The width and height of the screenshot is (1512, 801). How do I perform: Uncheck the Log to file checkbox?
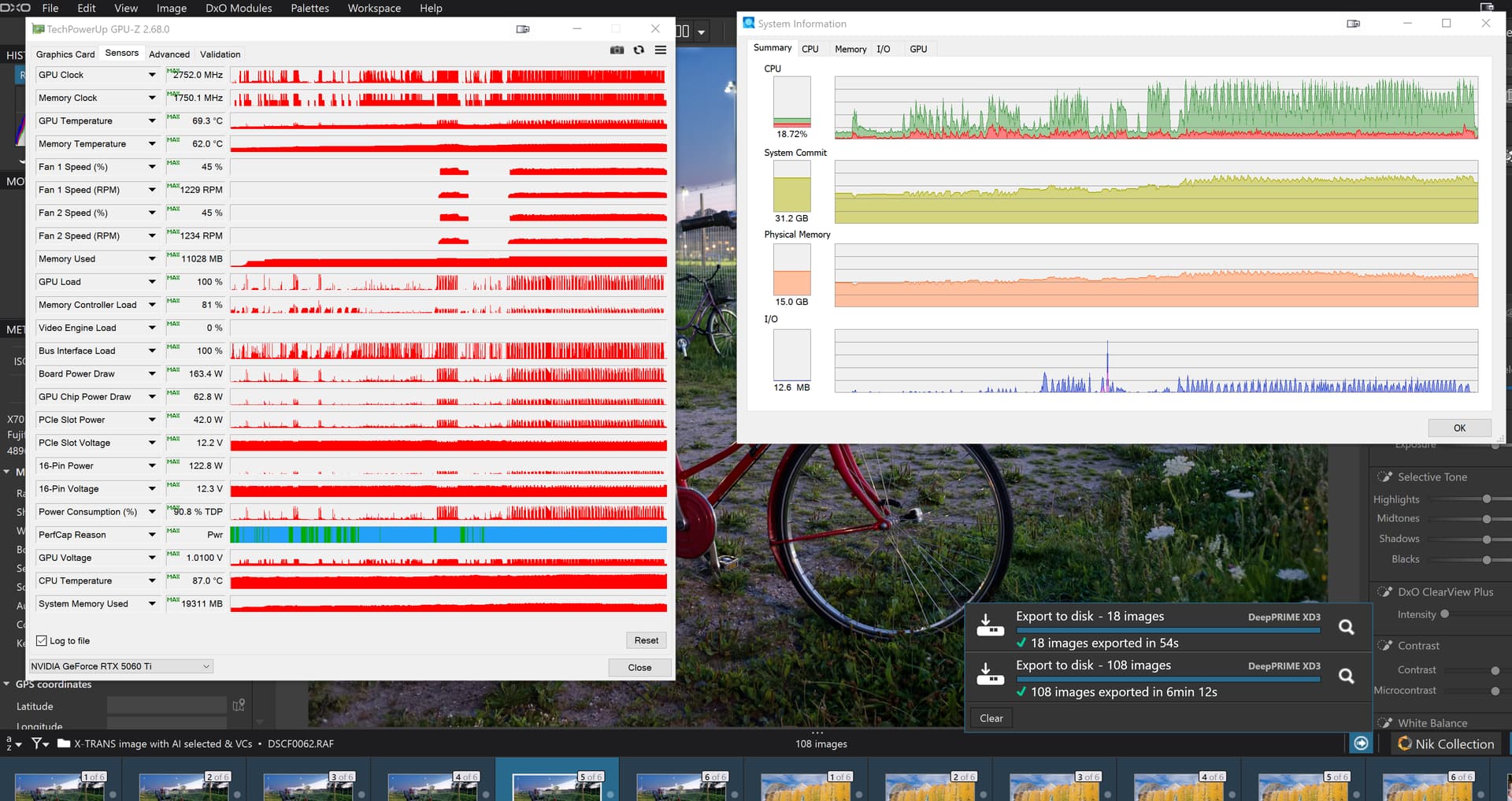click(x=42, y=641)
